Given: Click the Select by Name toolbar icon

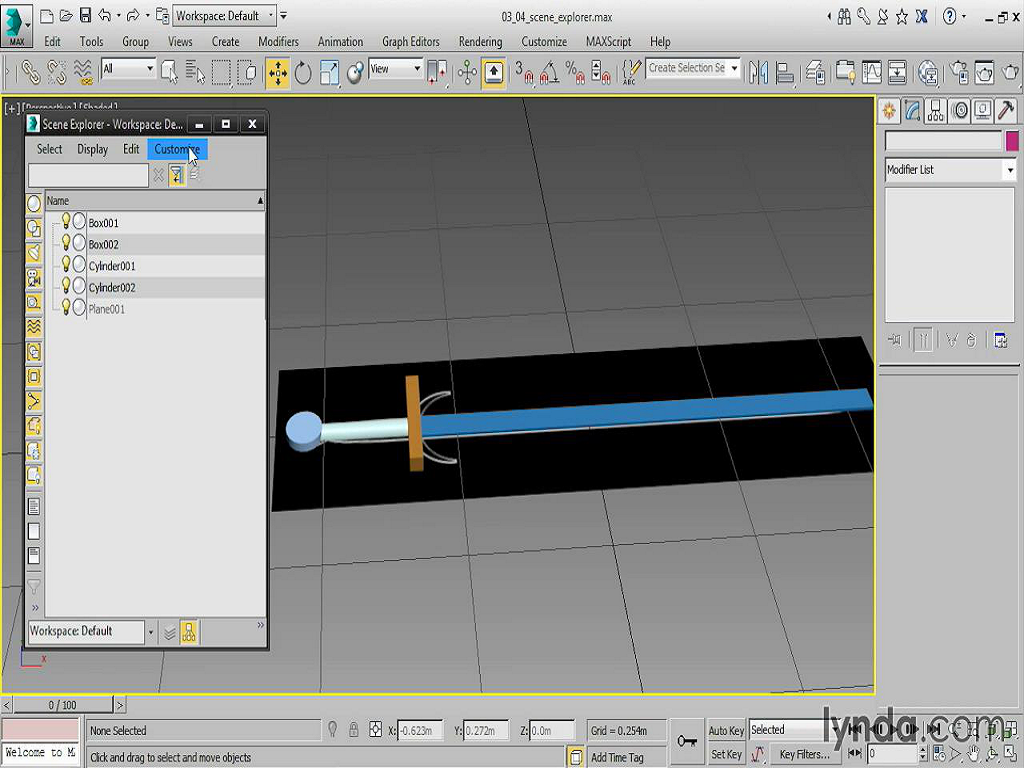Looking at the screenshot, I should pyautogui.click(x=196, y=72).
